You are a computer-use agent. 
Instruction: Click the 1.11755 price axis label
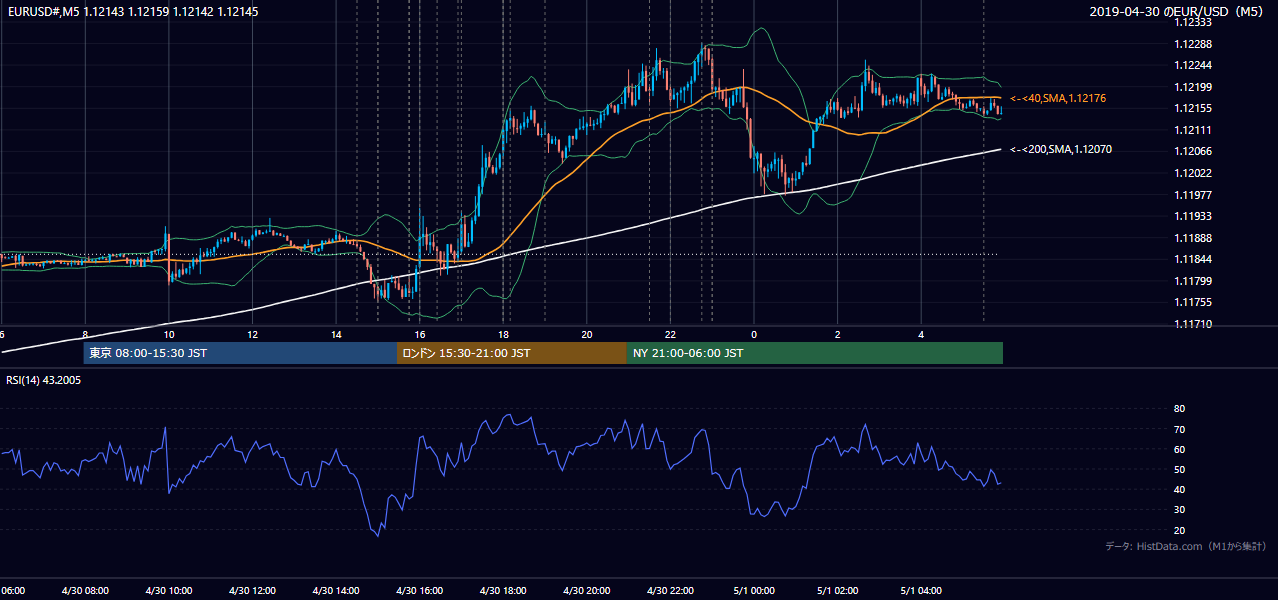tap(1193, 302)
